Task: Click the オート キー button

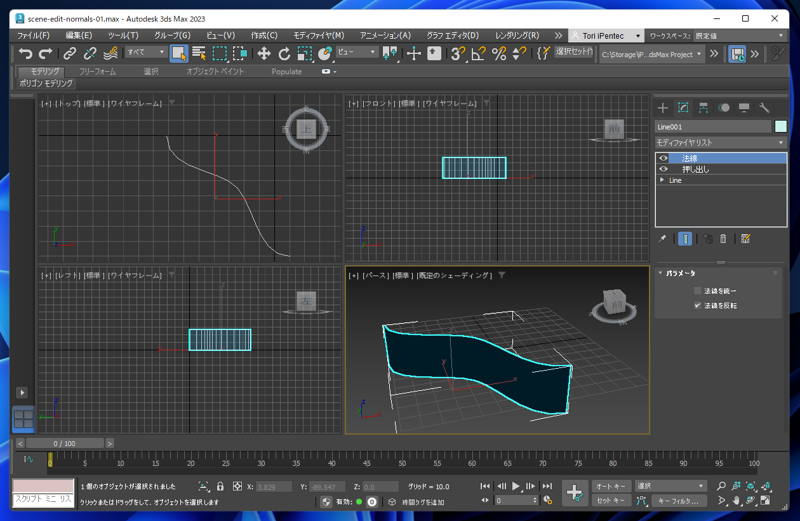Action: pyautogui.click(x=610, y=486)
